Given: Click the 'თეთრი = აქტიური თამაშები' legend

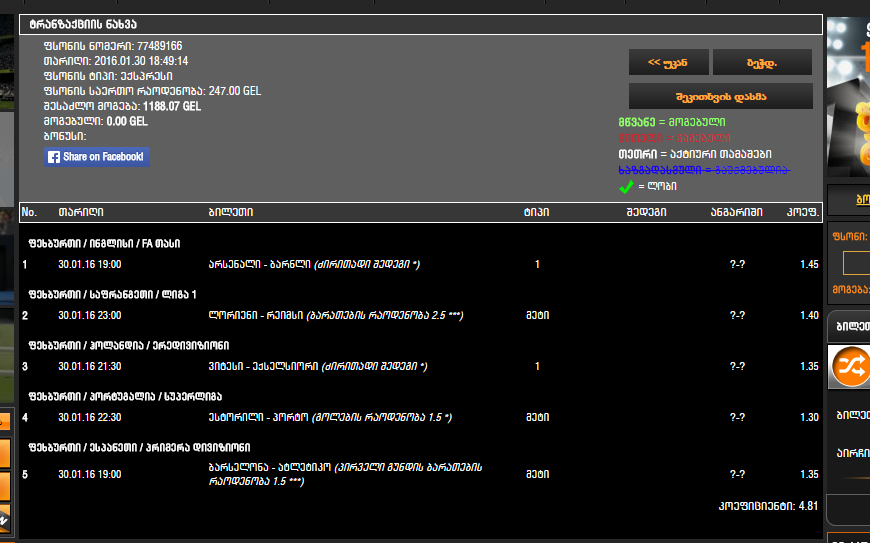Looking at the screenshot, I should click(x=695, y=154).
